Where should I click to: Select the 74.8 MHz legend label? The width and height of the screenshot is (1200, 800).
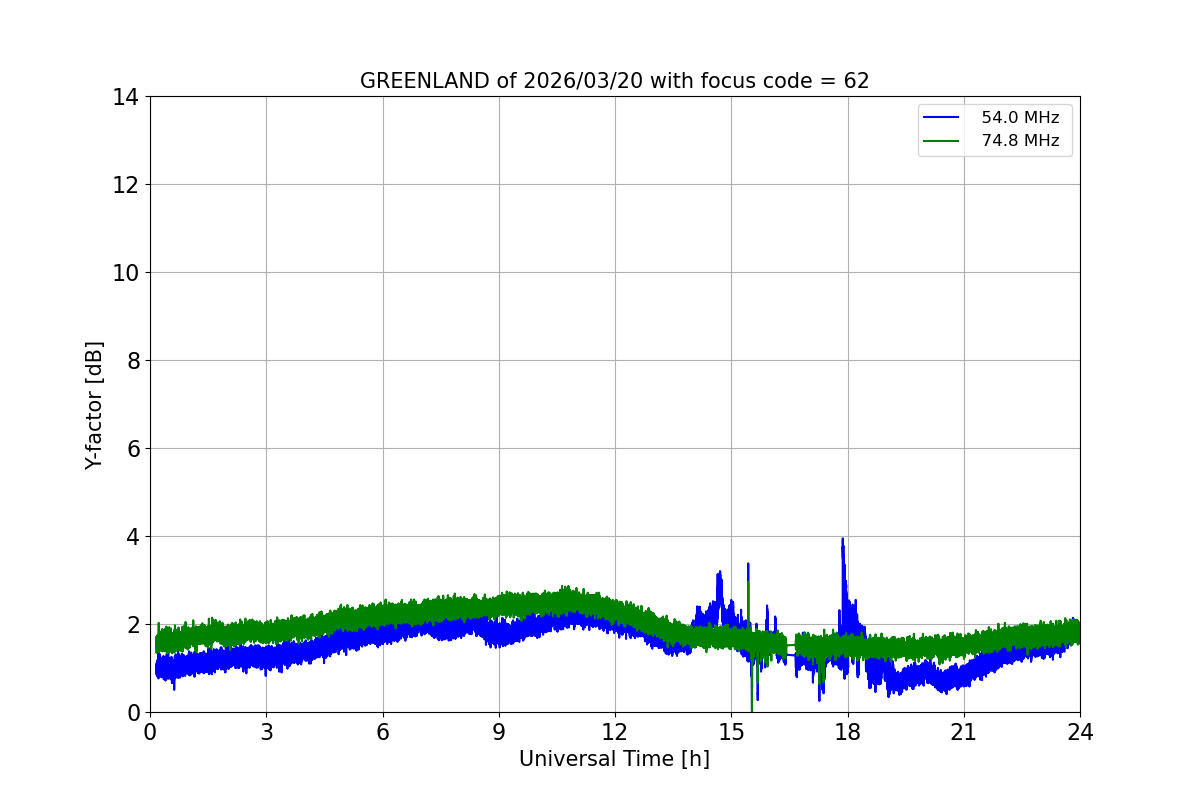point(1020,141)
